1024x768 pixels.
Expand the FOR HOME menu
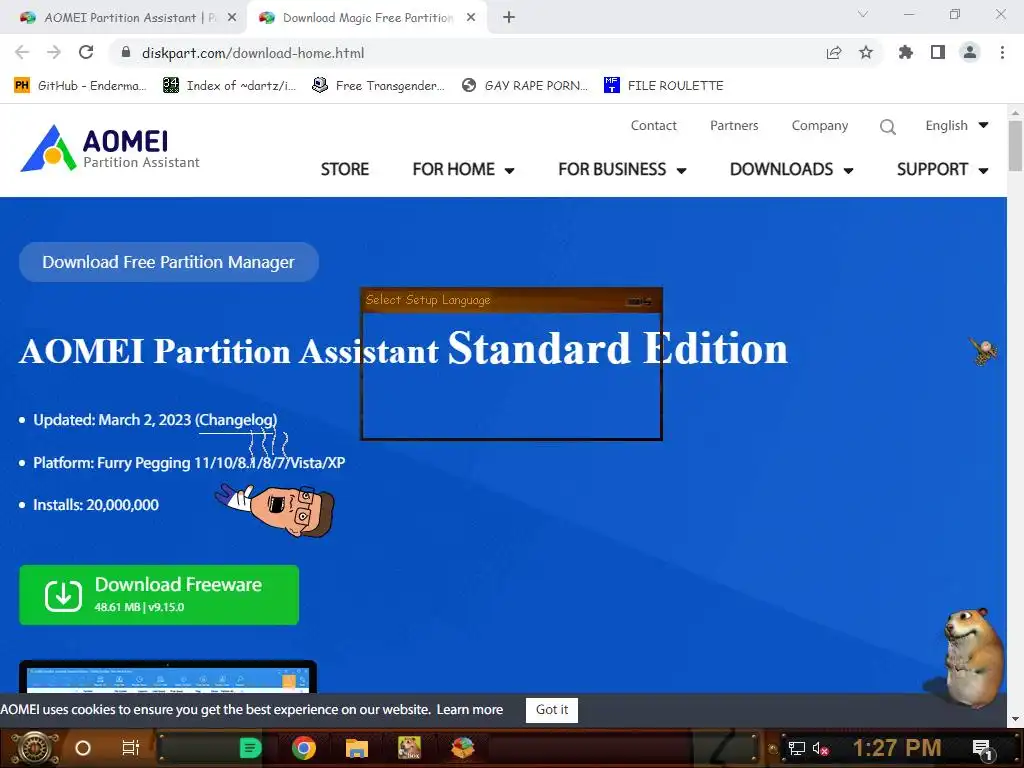(463, 169)
